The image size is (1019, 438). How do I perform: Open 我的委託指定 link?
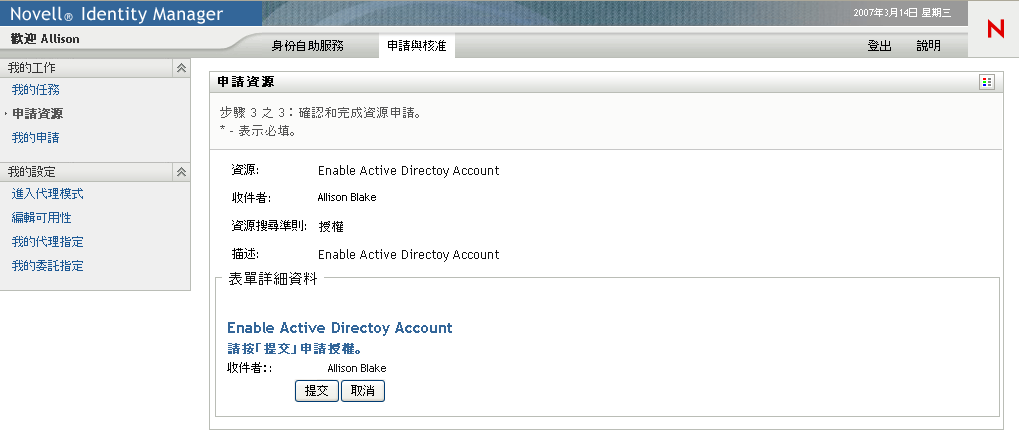(47, 266)
